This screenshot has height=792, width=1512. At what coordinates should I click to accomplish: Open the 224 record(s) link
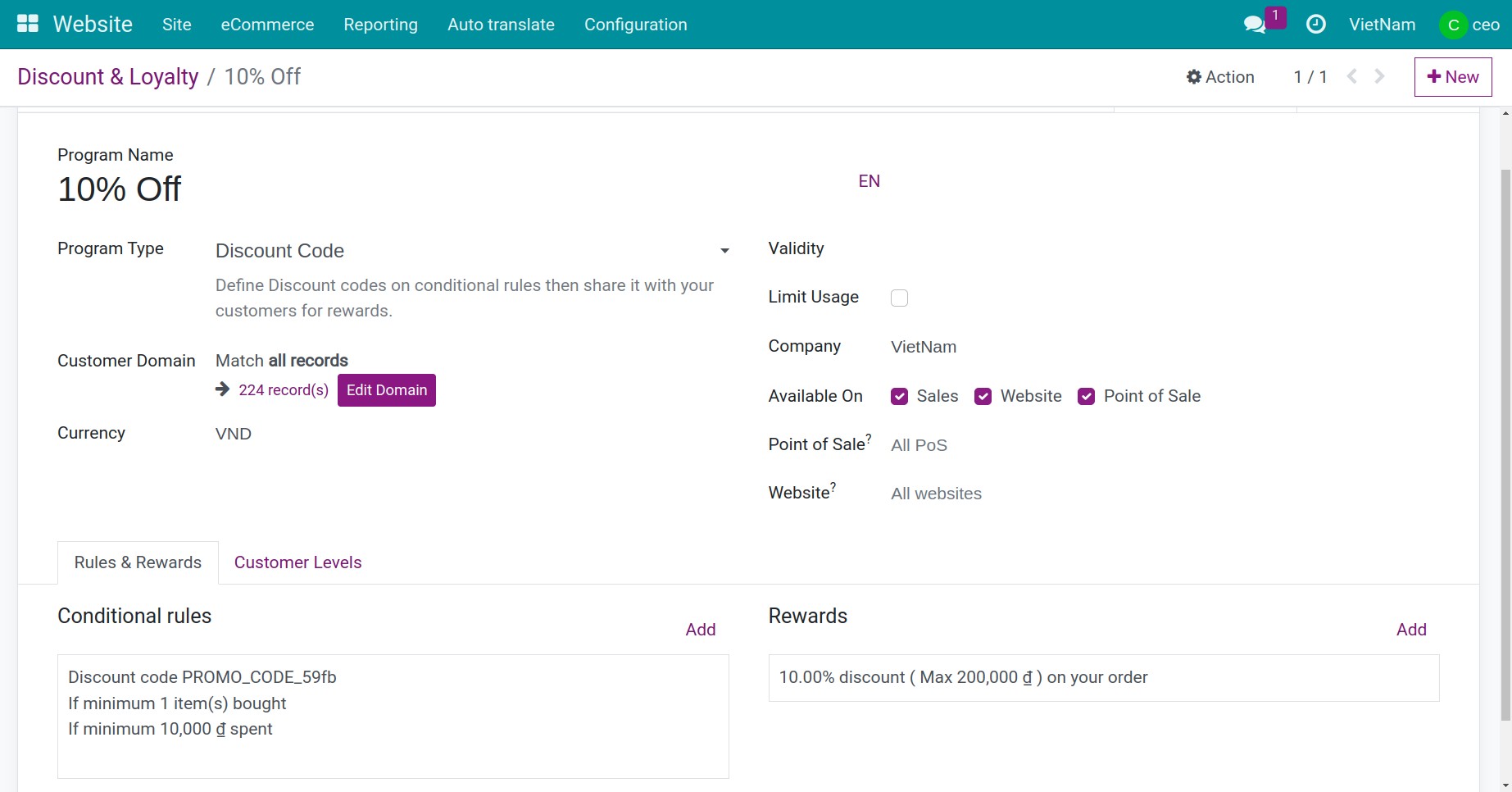coord(284,390)
